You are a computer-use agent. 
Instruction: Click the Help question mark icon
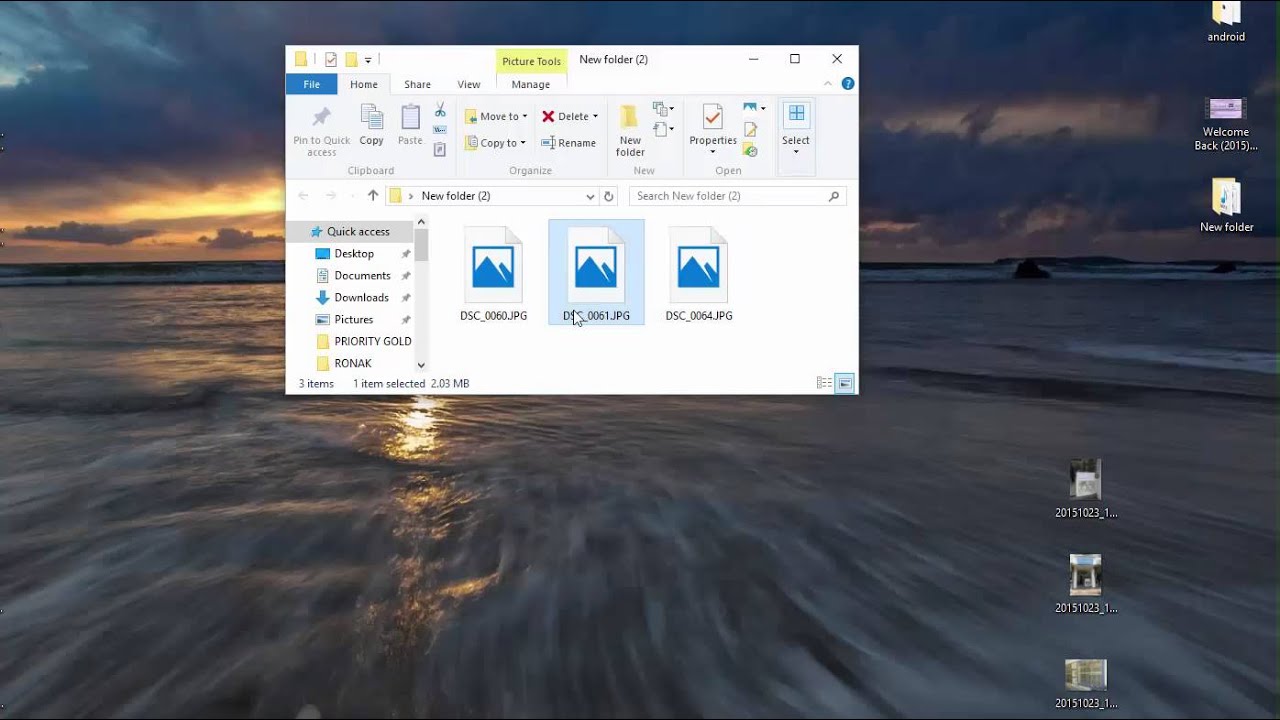[x=848, y=85]
